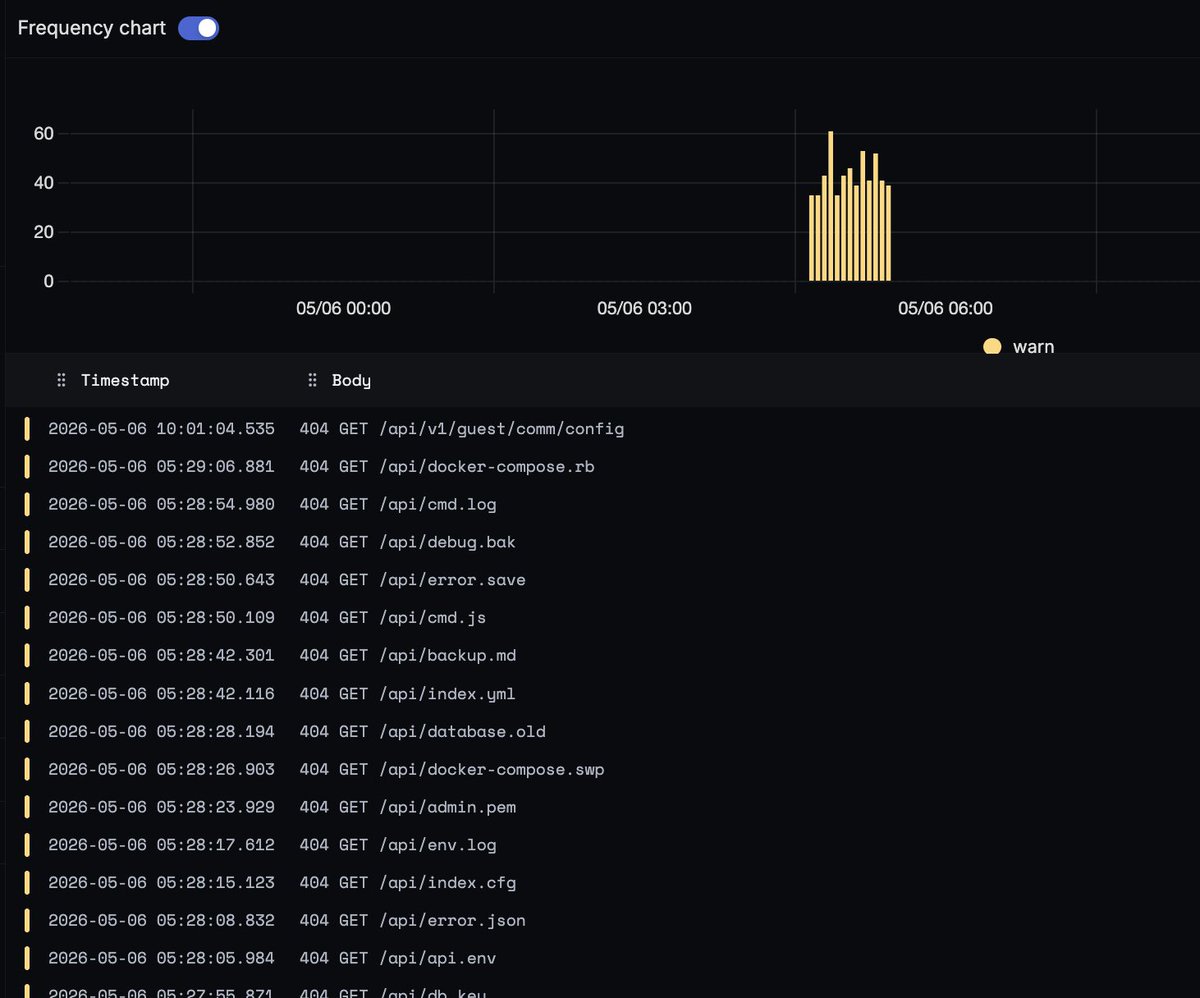Image resolution: width=1200 pixels, height=998 pixels.
Task: Click the tallest bar in frequency chart
Action: (830, 206)
